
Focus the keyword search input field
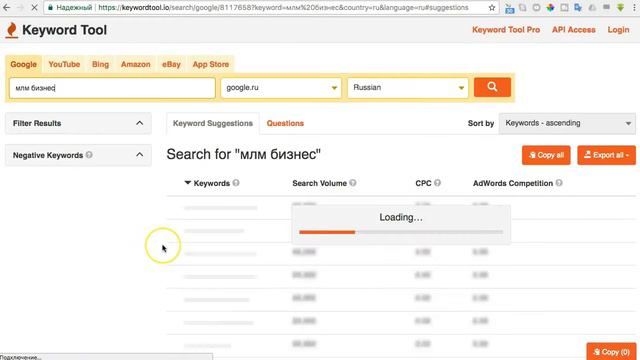(112, 88)
